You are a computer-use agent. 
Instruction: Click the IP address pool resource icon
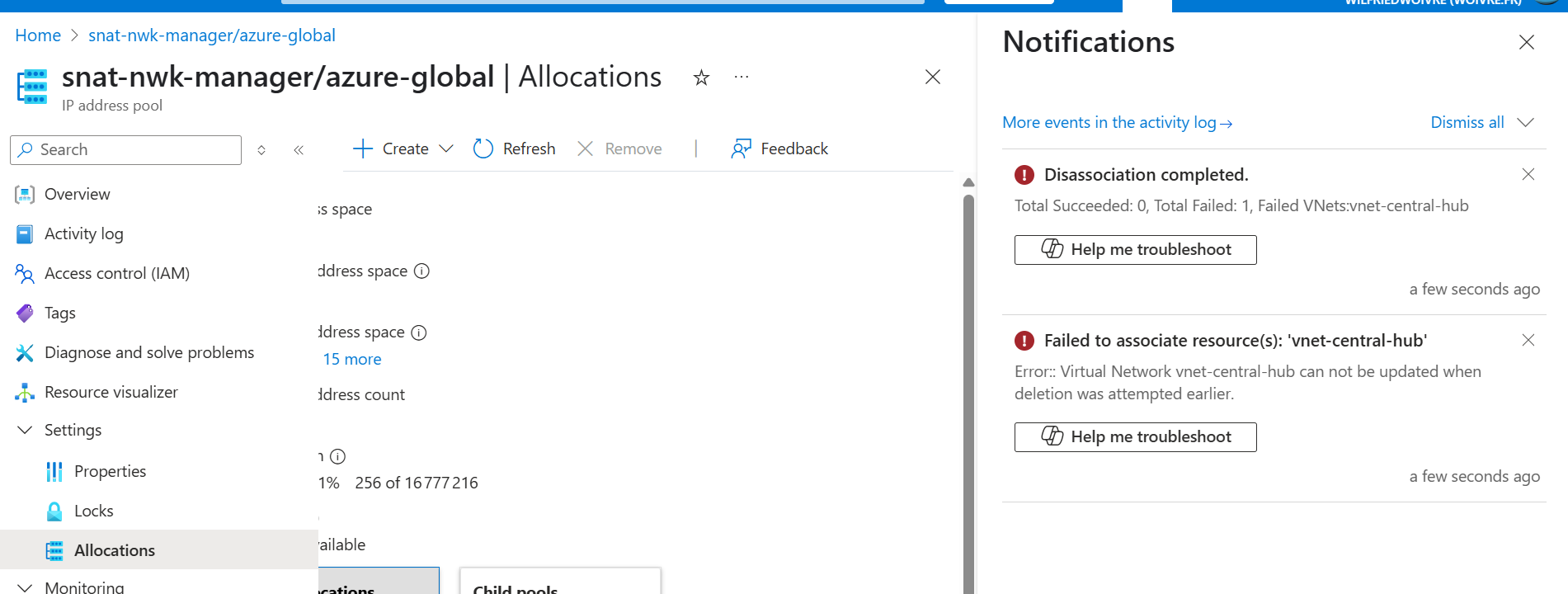point(33,87)
